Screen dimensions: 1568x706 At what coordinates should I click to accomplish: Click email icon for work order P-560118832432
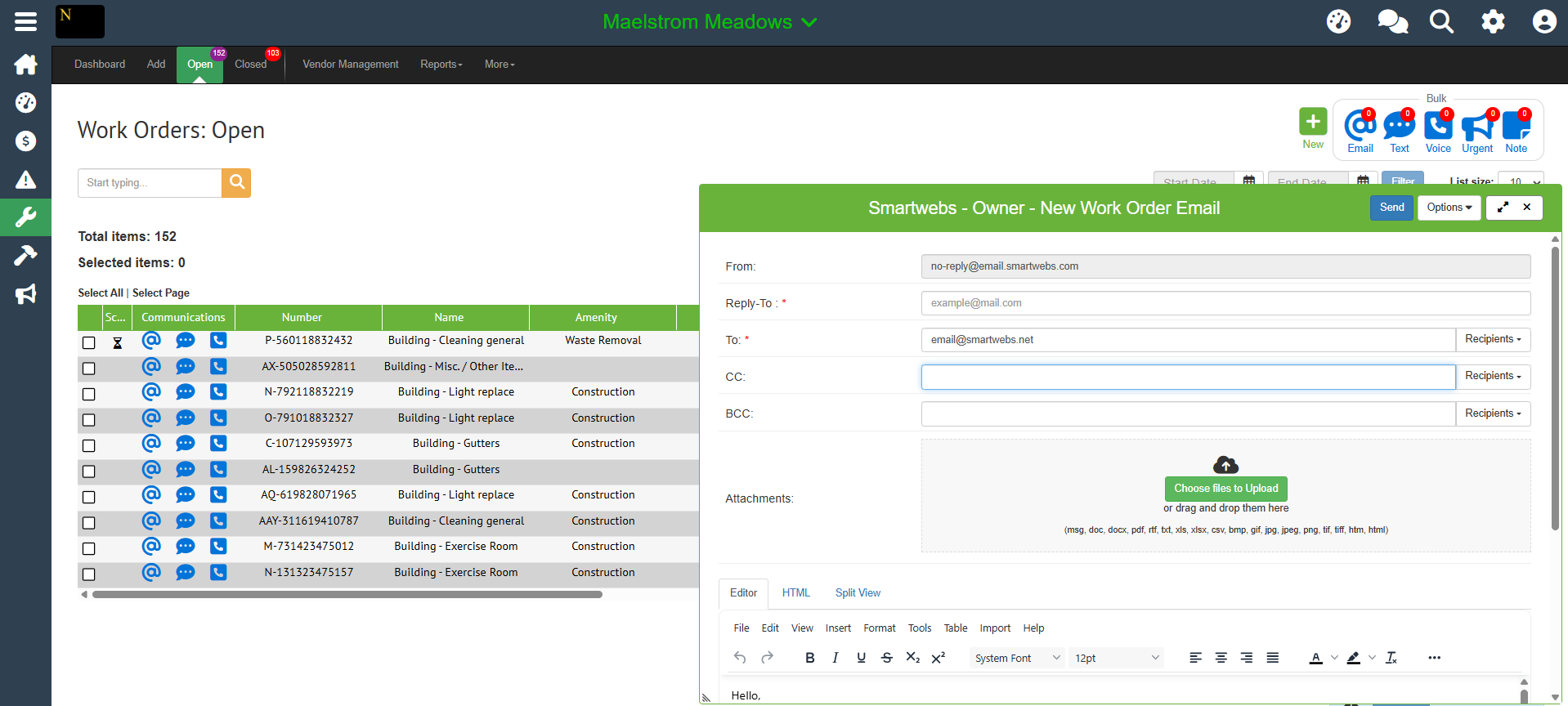click(x=151, y=340)
